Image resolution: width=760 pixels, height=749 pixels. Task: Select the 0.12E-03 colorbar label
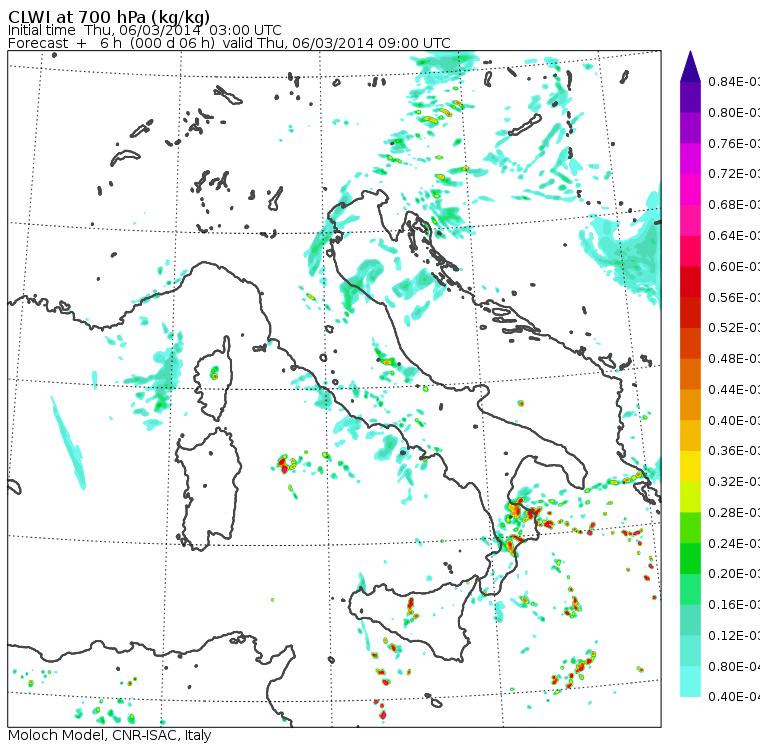point(734,636)
